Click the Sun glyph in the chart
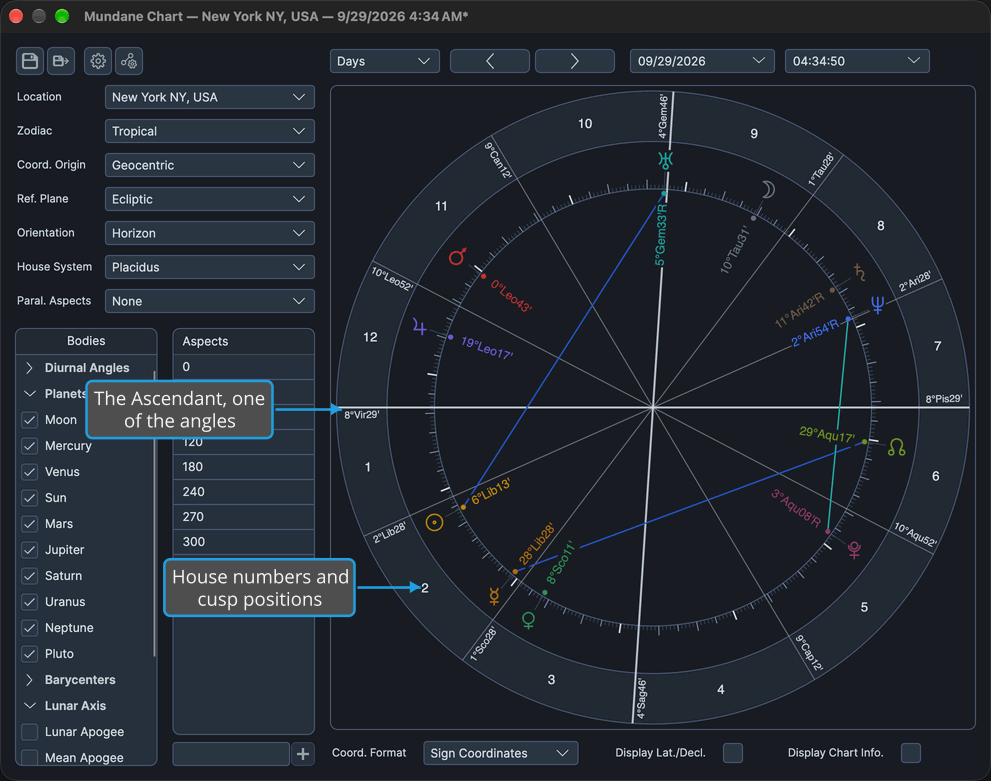This screenshot has width=991, height=781. (434, 523)
